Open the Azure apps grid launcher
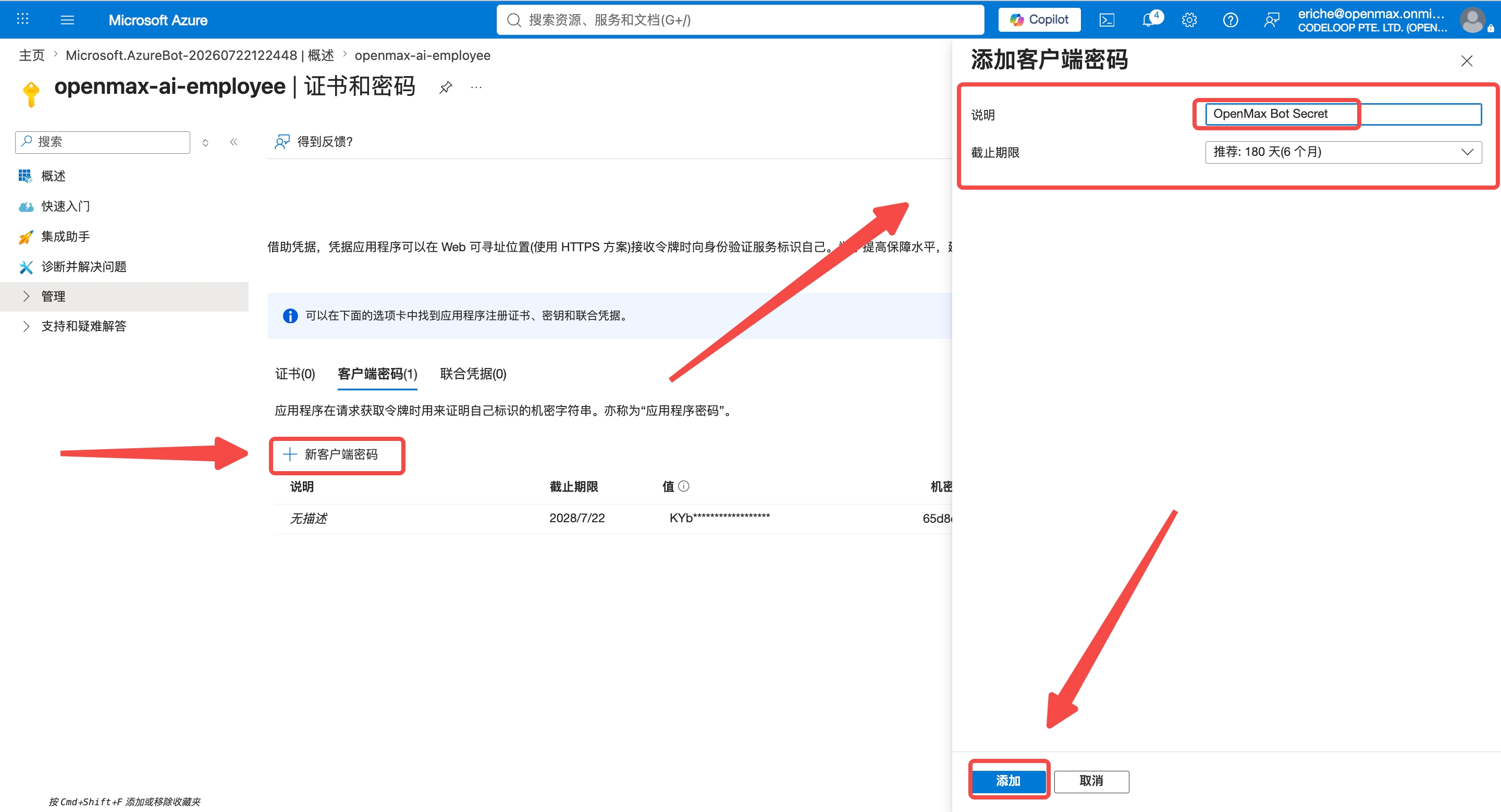1501x812 pixels. (22, 19)
